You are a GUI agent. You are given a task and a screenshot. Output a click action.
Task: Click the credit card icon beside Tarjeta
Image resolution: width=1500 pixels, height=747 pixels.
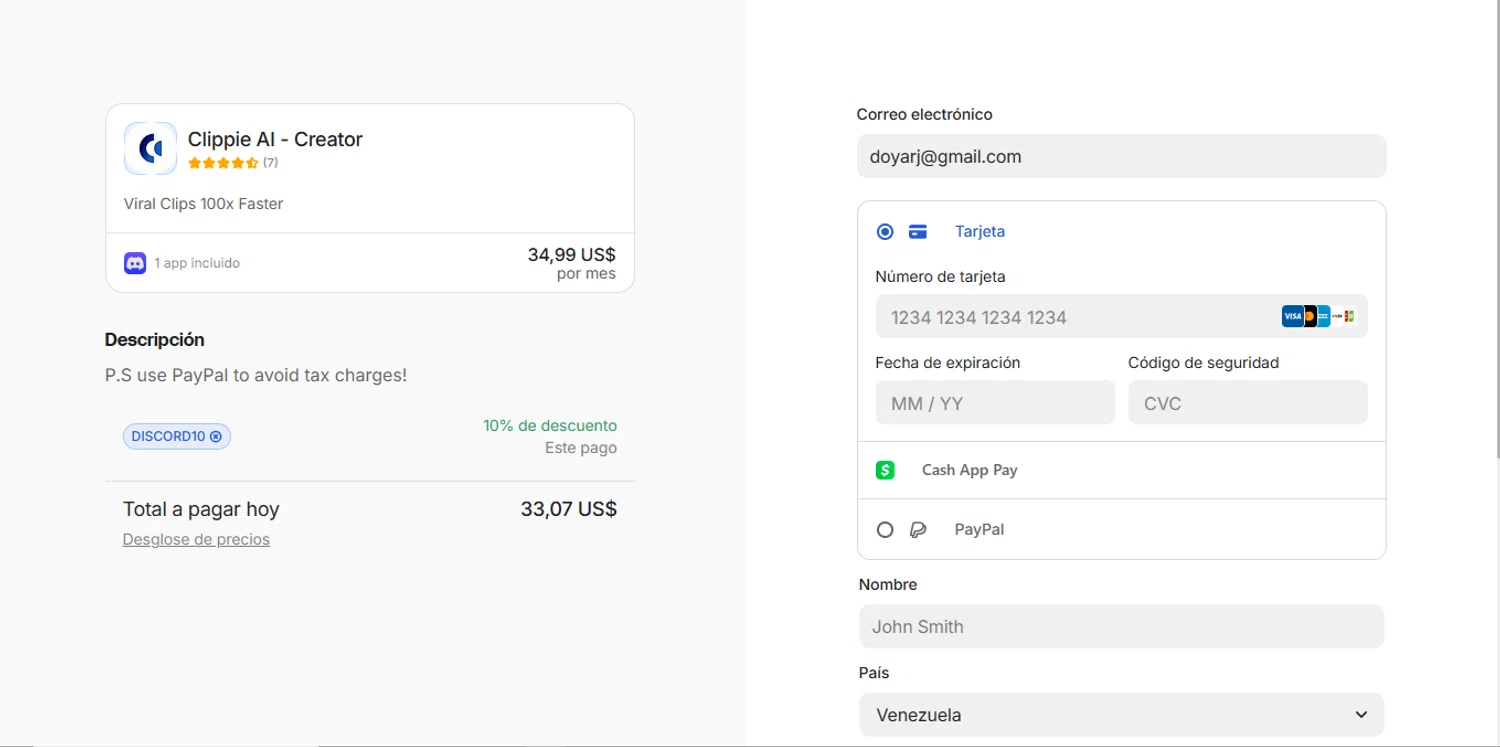click(x=918, y=232)
